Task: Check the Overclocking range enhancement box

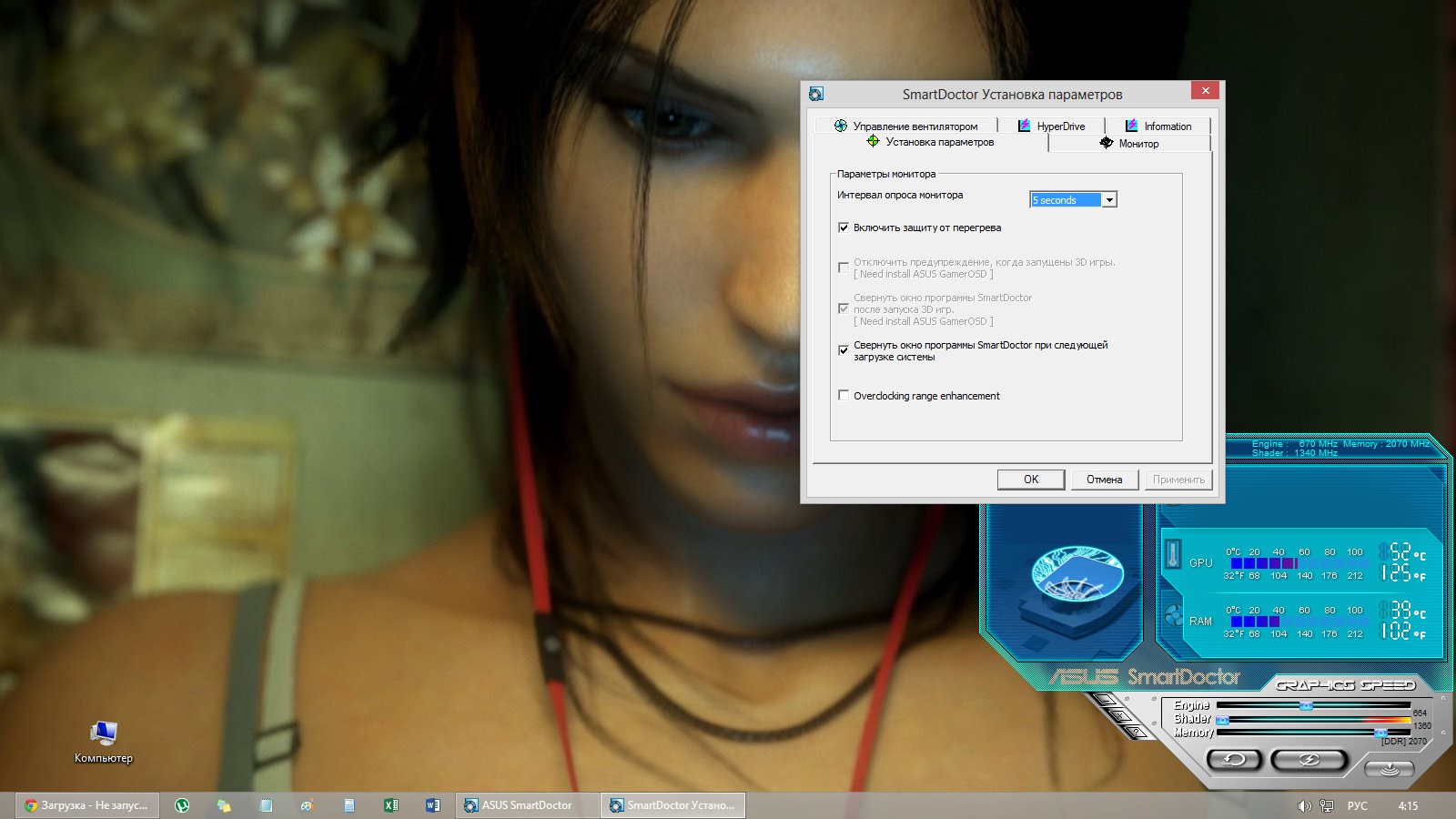Action: tap(844, 395)
